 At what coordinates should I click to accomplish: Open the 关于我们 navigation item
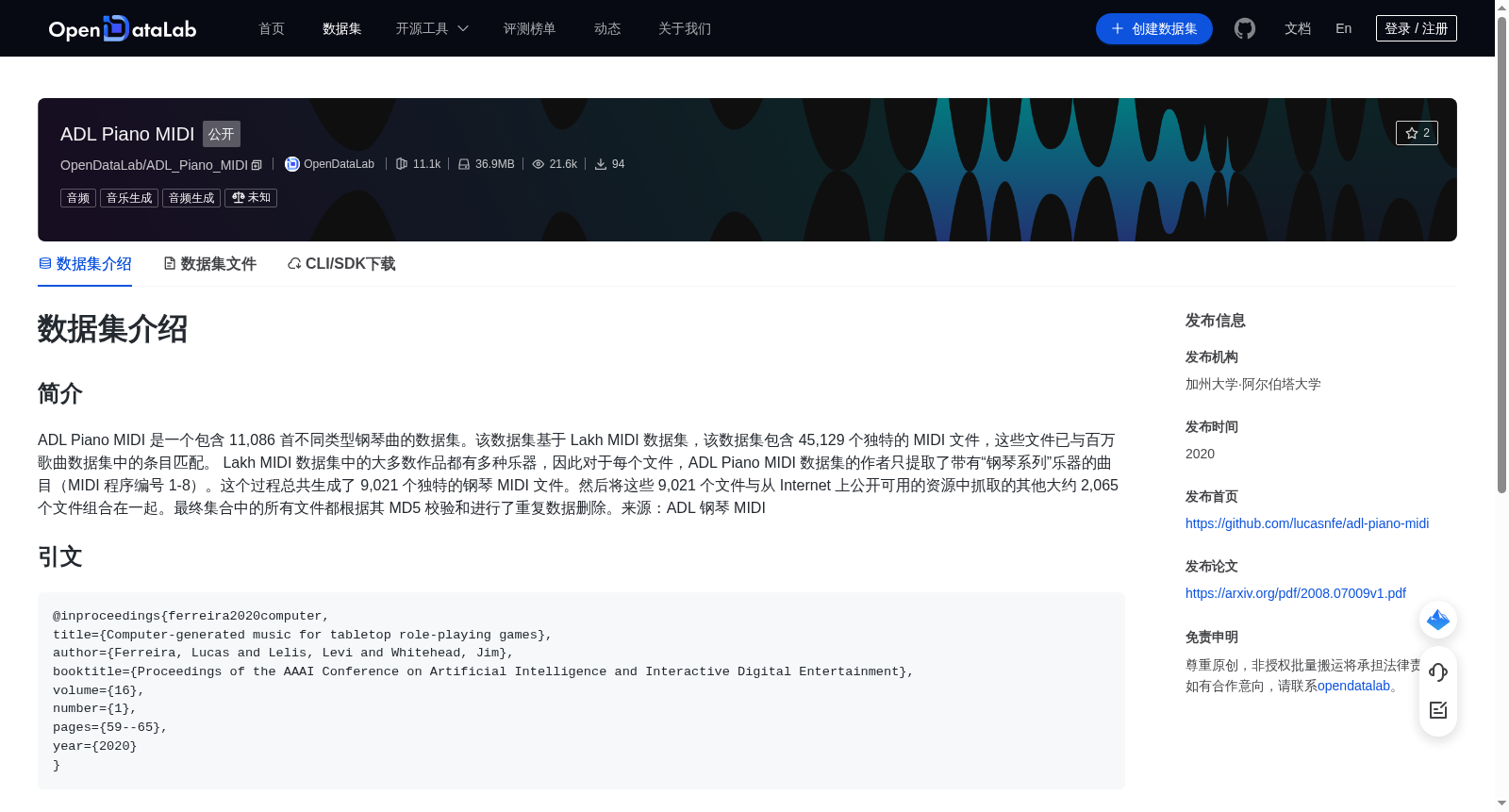(x=685, y=29)
